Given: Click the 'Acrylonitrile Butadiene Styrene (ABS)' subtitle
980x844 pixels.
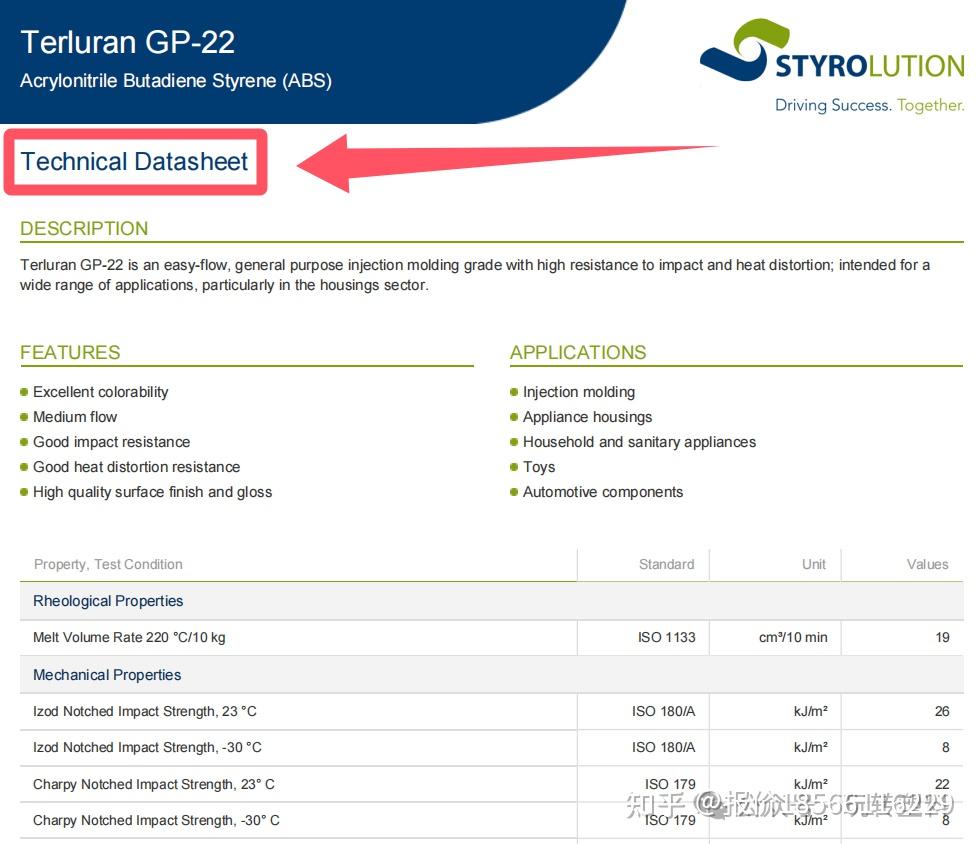Looking at the screenshot, I should click(176, 81).
